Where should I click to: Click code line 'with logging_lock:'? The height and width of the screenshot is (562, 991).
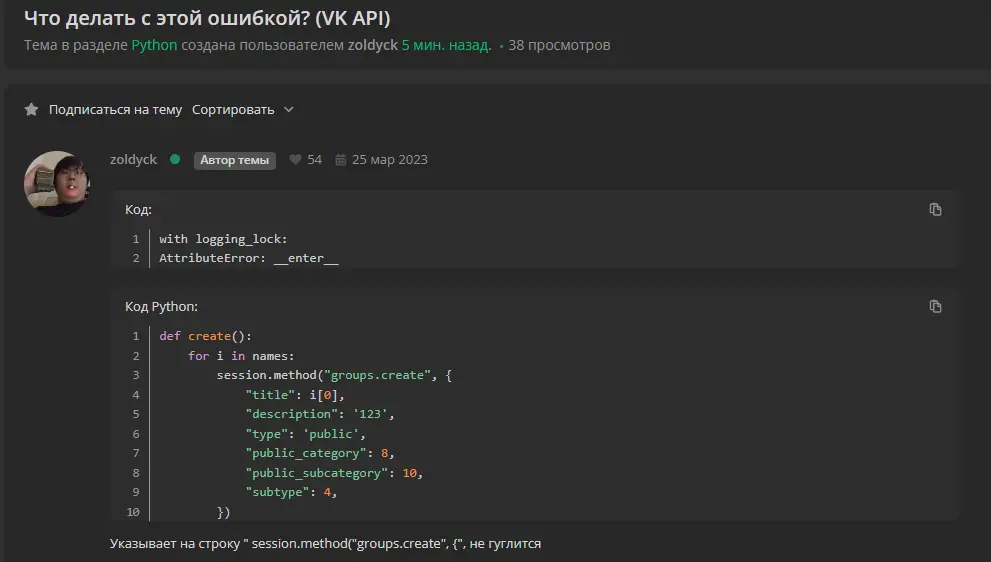[223, 239]
